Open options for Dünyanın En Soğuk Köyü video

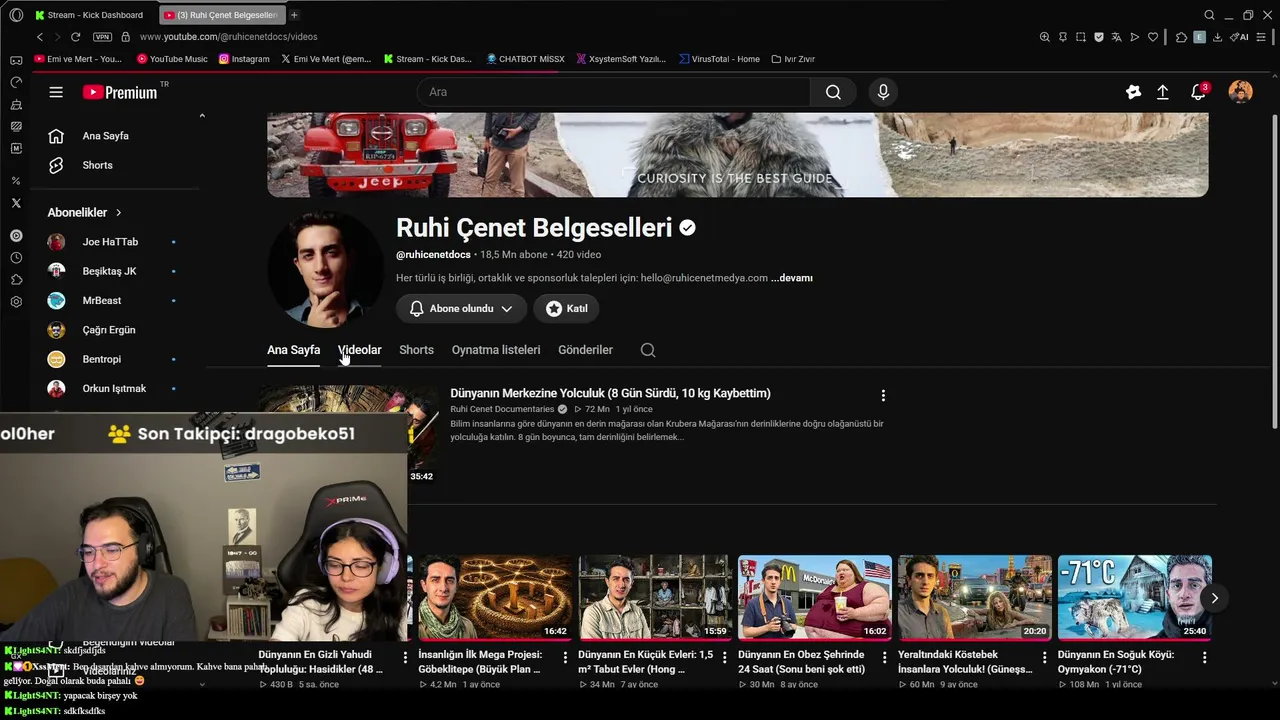pyautogui.click(x=1205, y=658)
